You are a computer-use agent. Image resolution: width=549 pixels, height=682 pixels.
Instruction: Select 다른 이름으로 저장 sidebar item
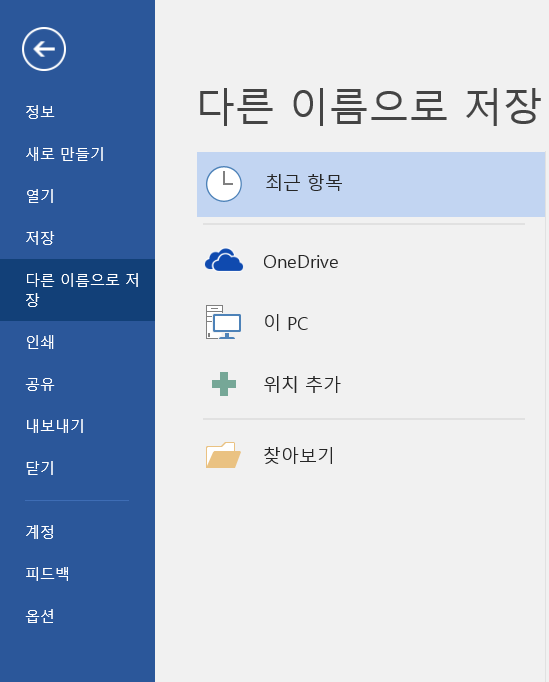coord(77,290)
